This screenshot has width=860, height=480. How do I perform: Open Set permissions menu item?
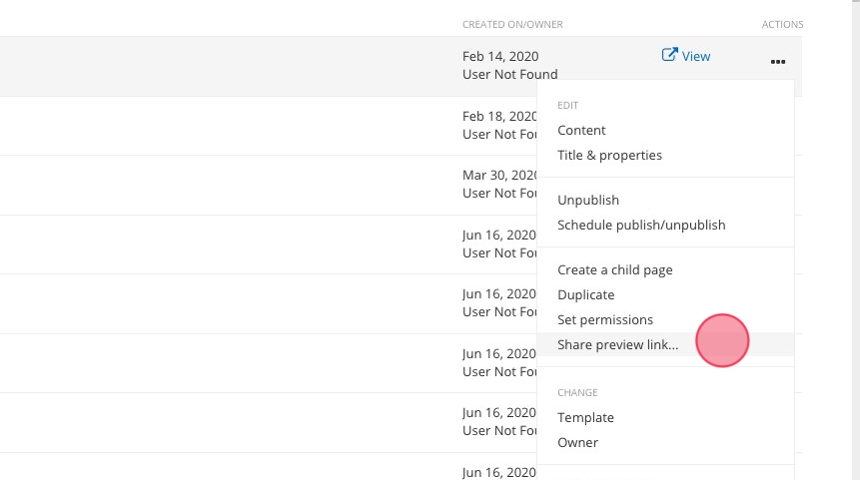tap(605, 320)
